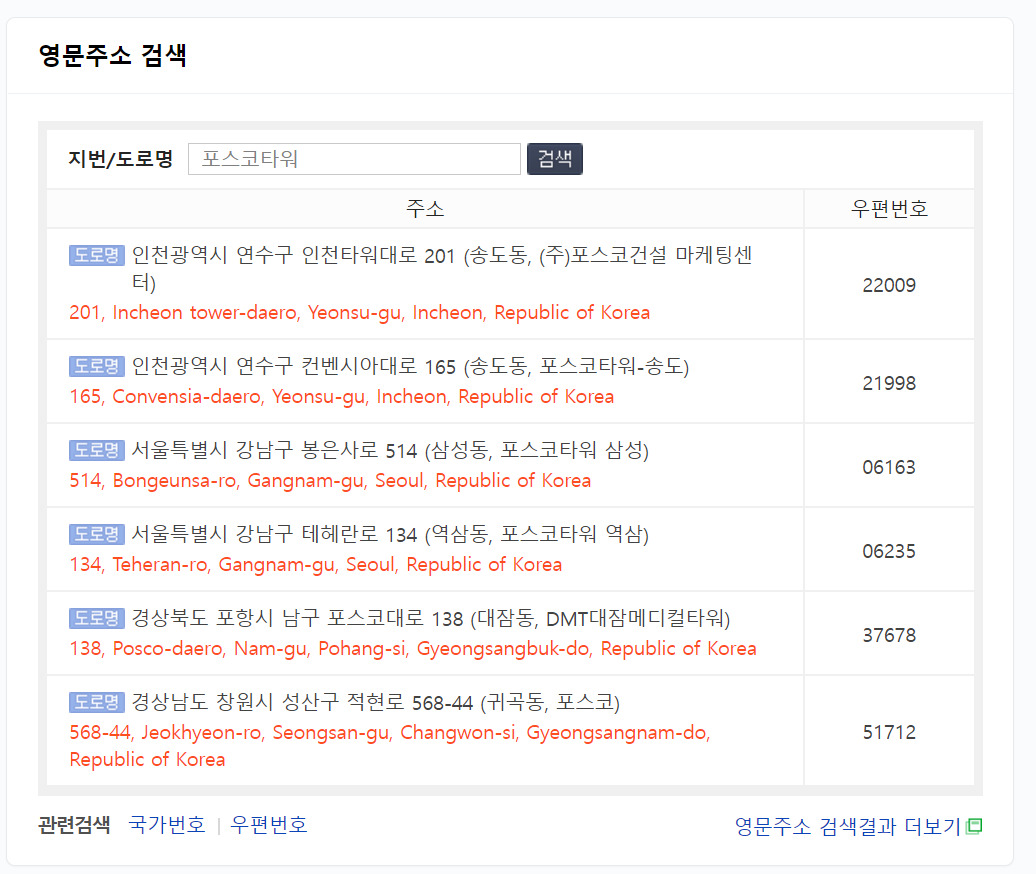Click the 검색 search button
The width and height of the screenshot is (1036, 874).
coord(554,159)
